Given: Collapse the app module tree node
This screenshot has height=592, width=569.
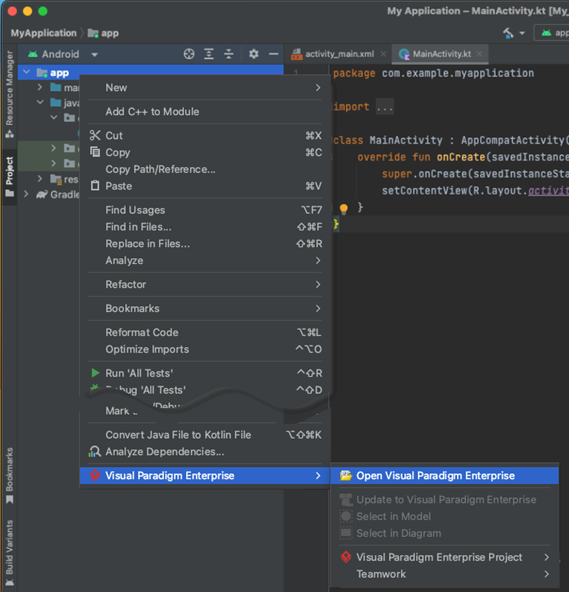Looking at the screenshot, I should point(26,72).
